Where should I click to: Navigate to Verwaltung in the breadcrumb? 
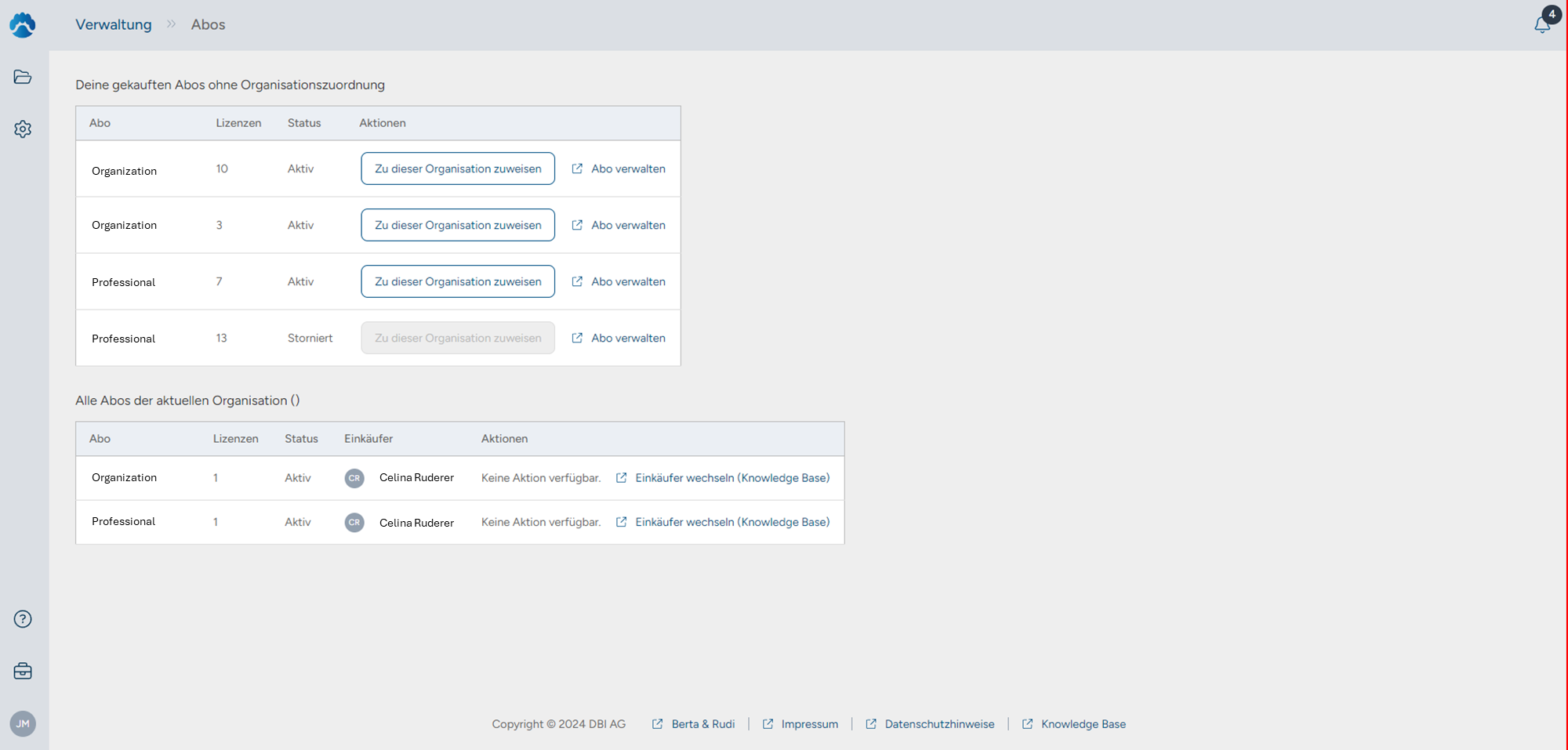pos(114,24)
